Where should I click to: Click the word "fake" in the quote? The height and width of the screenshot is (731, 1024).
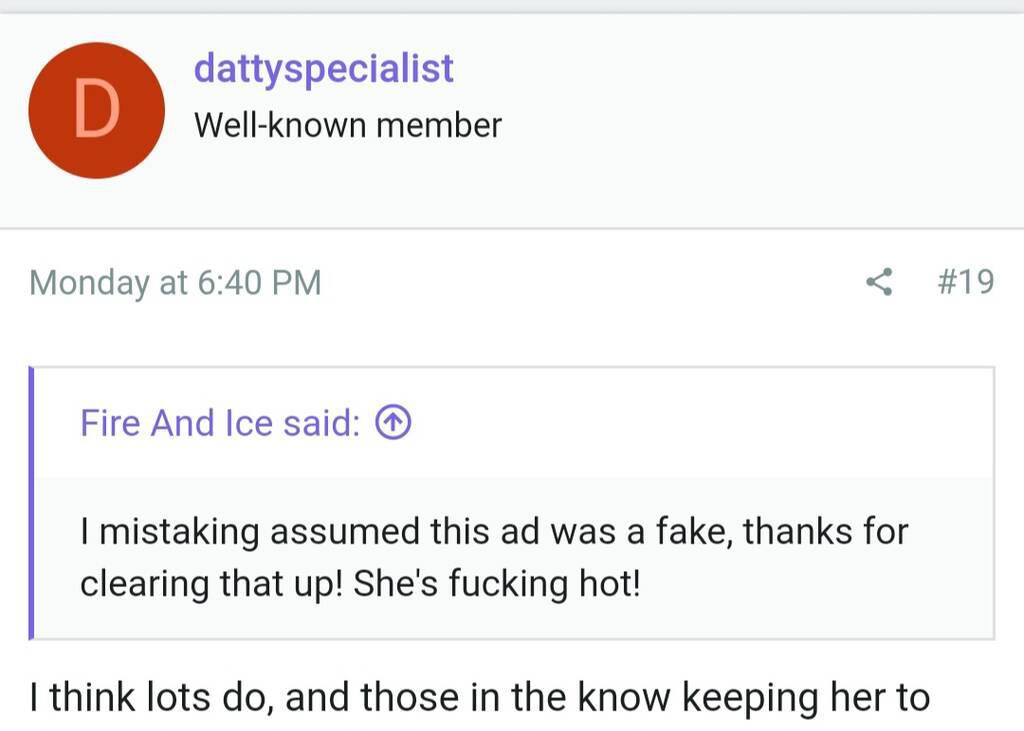click(680, 531)
